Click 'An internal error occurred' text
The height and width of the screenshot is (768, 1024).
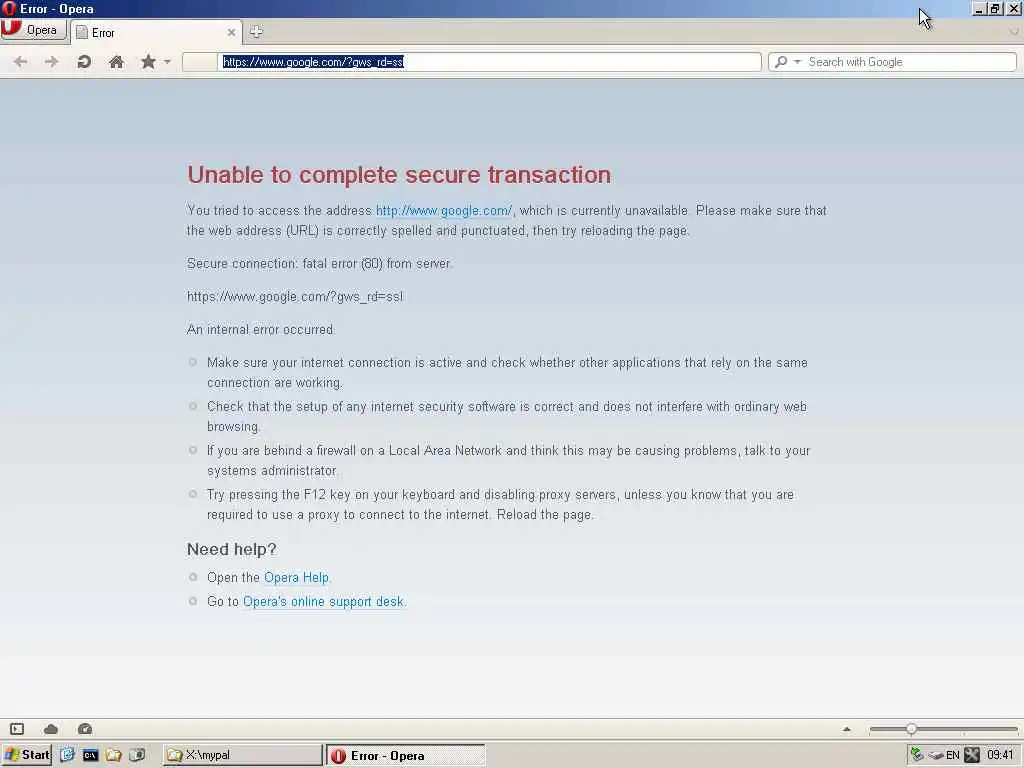261,330
